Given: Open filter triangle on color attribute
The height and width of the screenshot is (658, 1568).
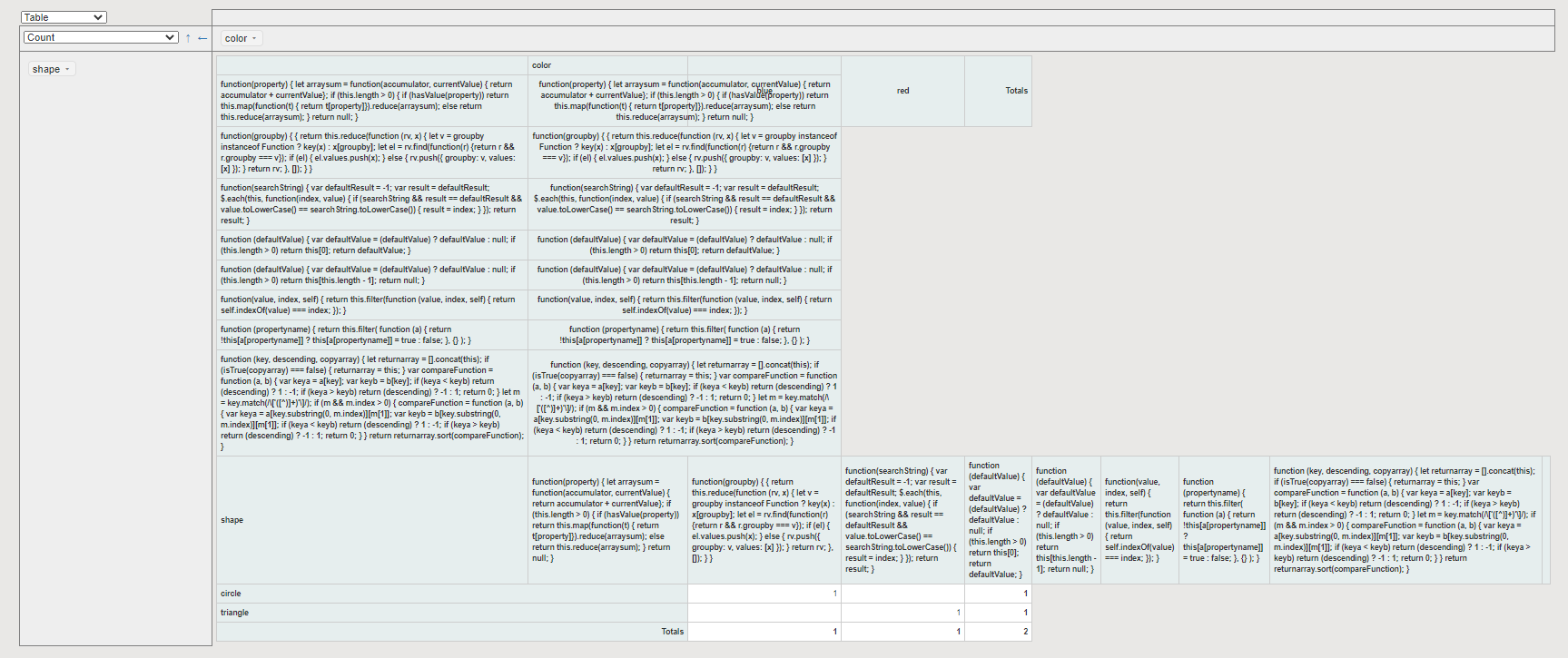Looking at the screenshot, I should tap(254, 38).
